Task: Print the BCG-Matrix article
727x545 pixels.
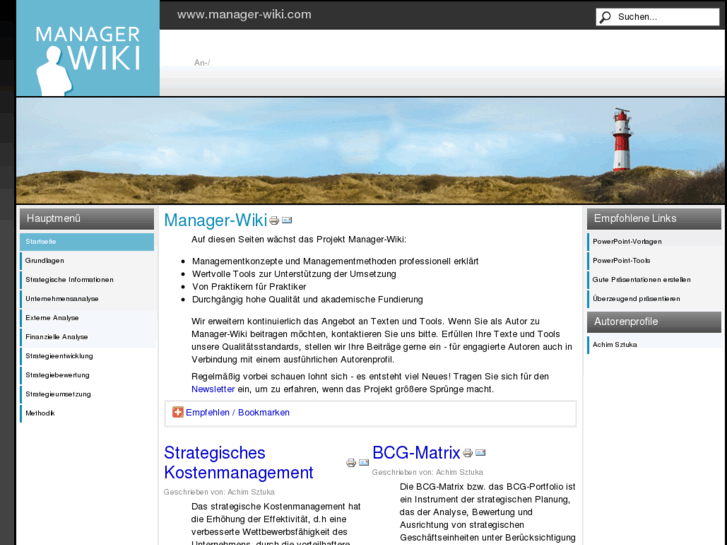Action: click(467, 453)
